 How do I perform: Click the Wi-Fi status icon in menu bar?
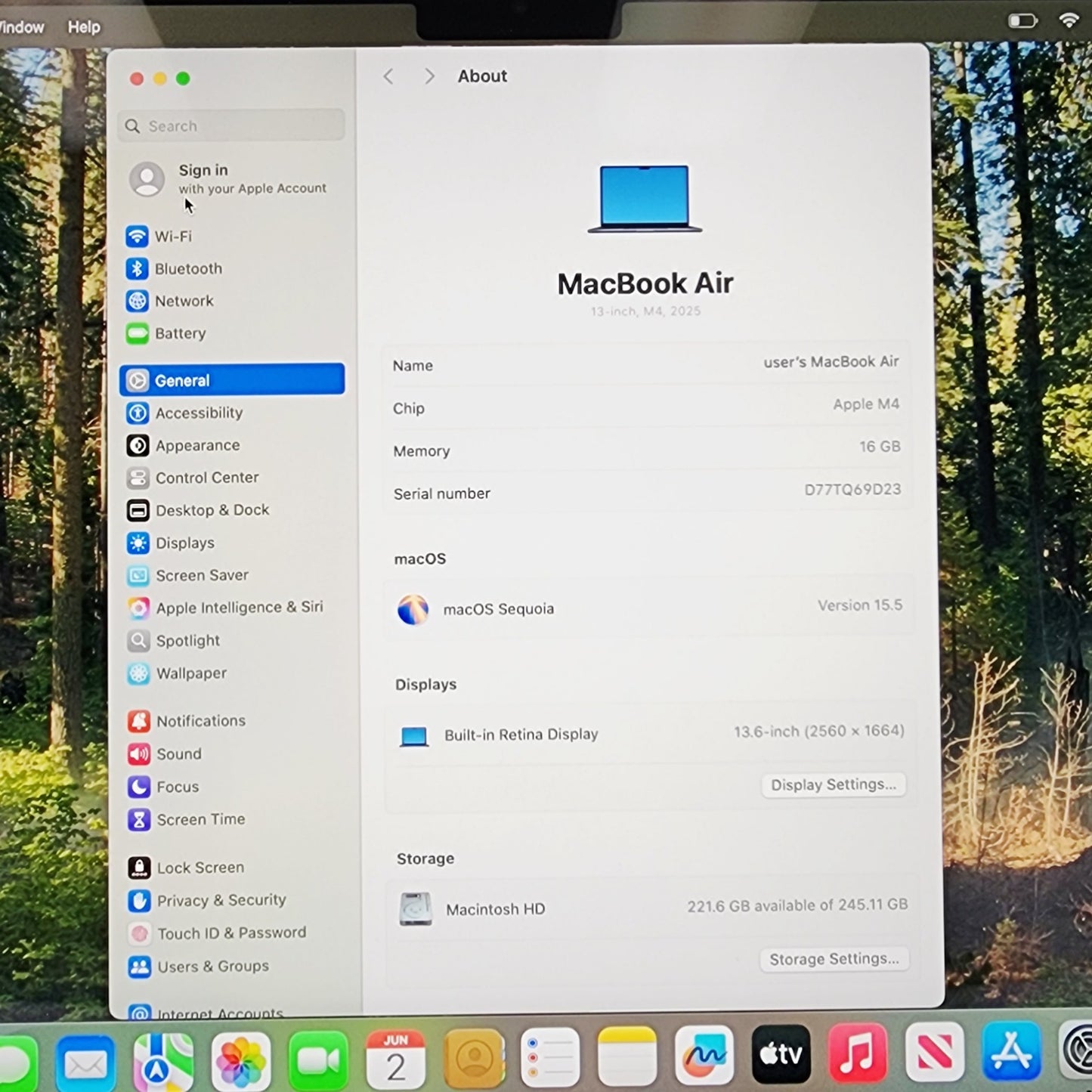[x=1069, y=20]
